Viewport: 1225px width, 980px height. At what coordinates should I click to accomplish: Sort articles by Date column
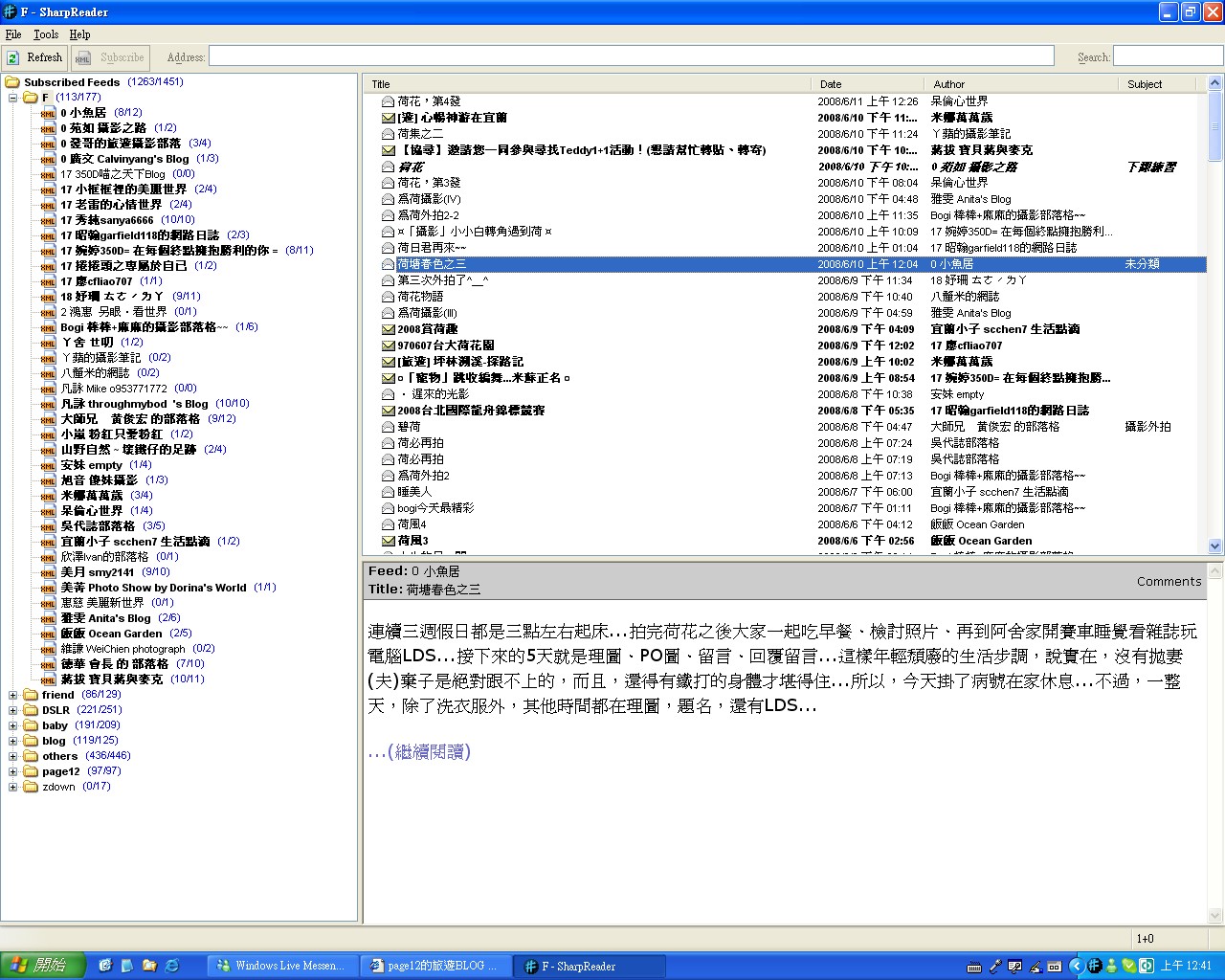pos(869,84)
